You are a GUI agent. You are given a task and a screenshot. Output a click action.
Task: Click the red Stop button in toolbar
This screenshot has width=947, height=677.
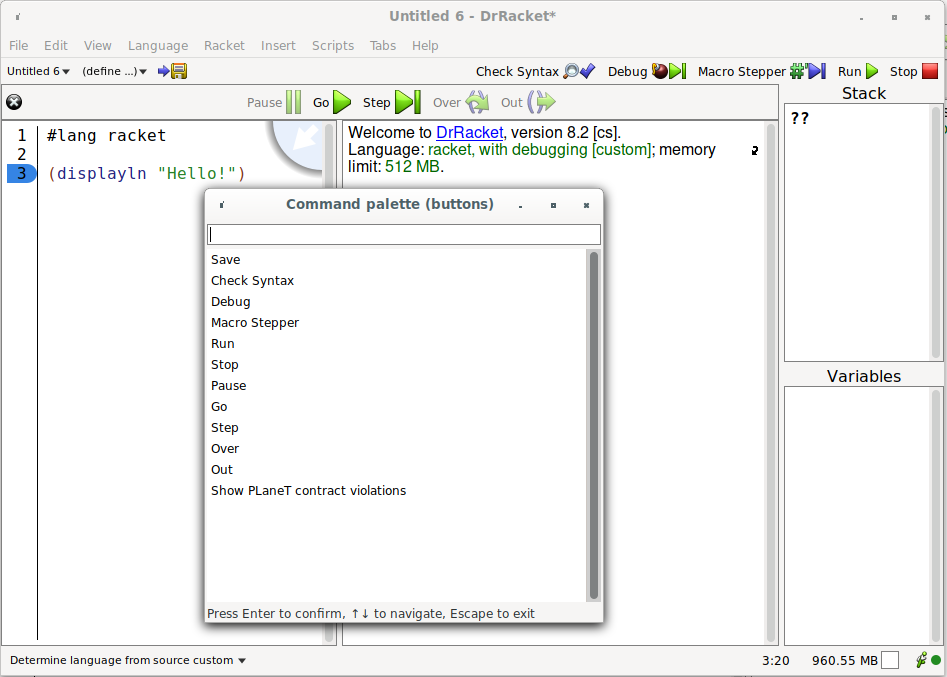click(x=930, y=71)
